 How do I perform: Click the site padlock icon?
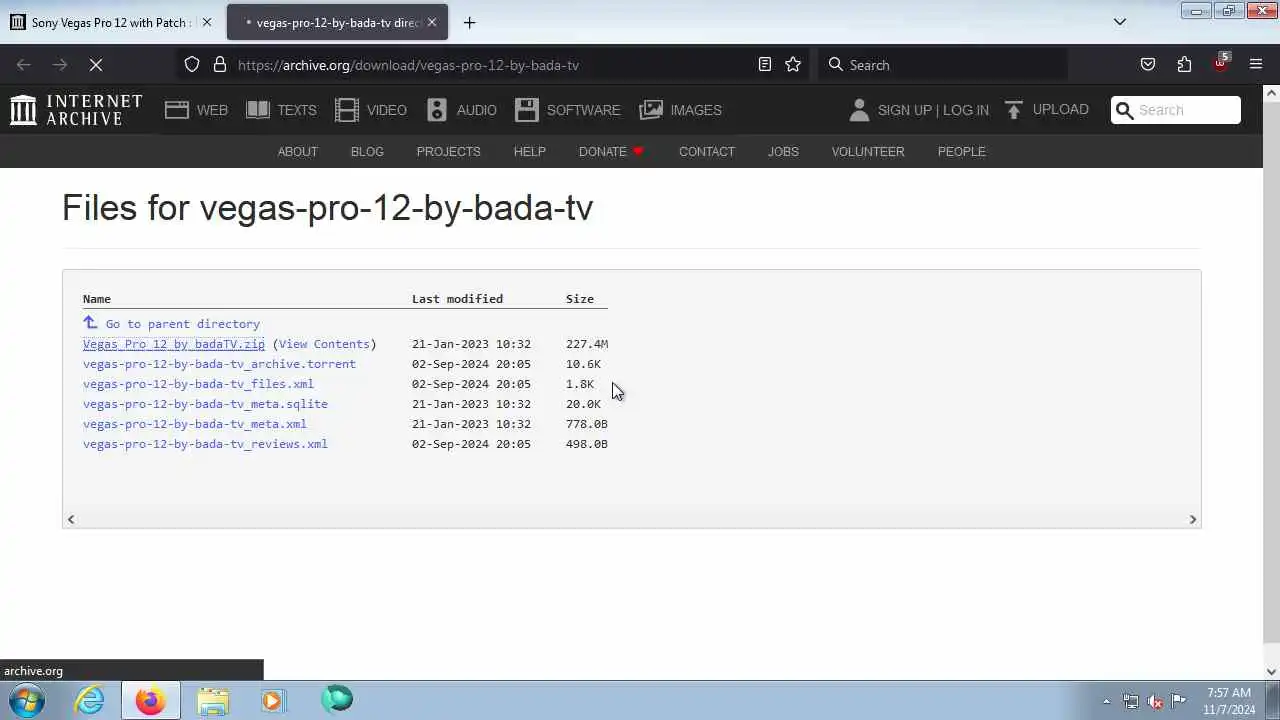[x=220, y=65]
